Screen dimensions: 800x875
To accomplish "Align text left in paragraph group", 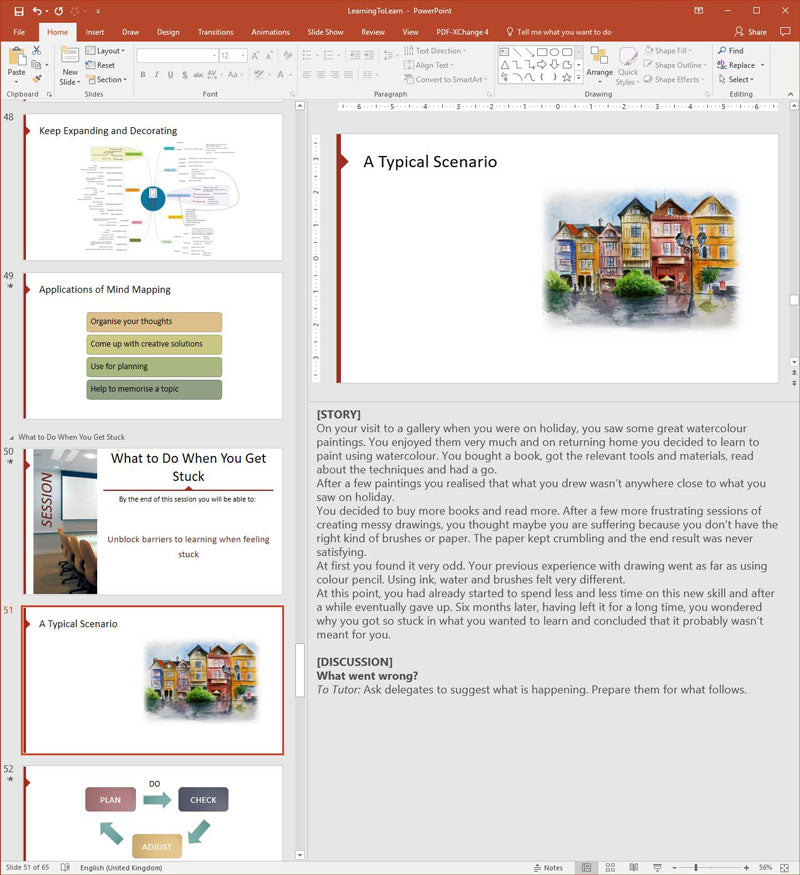I will (307, 74).
